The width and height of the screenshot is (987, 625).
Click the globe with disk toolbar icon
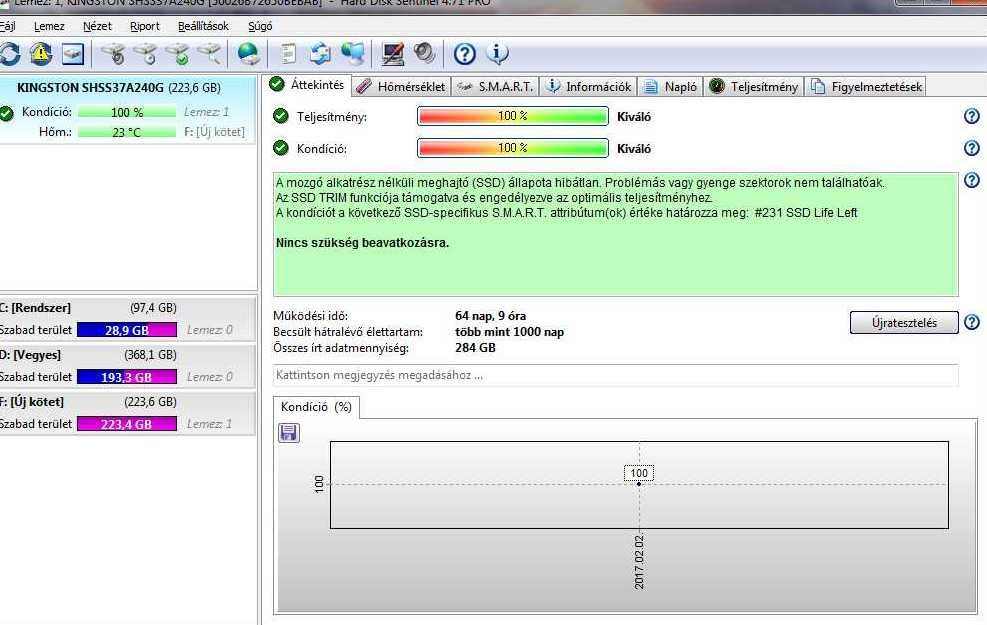(x=249, y=54)
